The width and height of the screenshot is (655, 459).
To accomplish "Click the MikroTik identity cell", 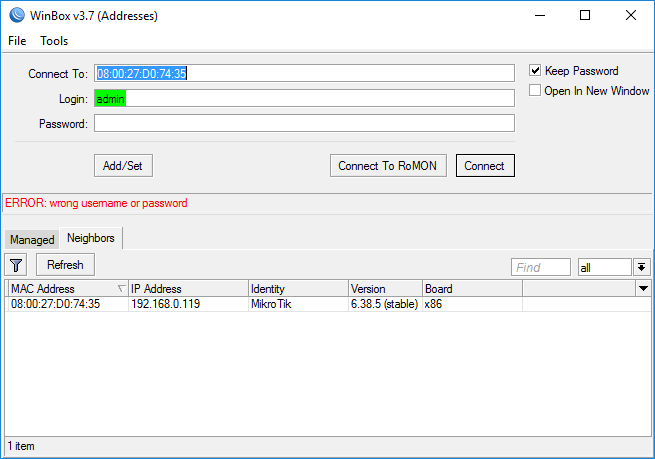I will click(x=271, y=304).
